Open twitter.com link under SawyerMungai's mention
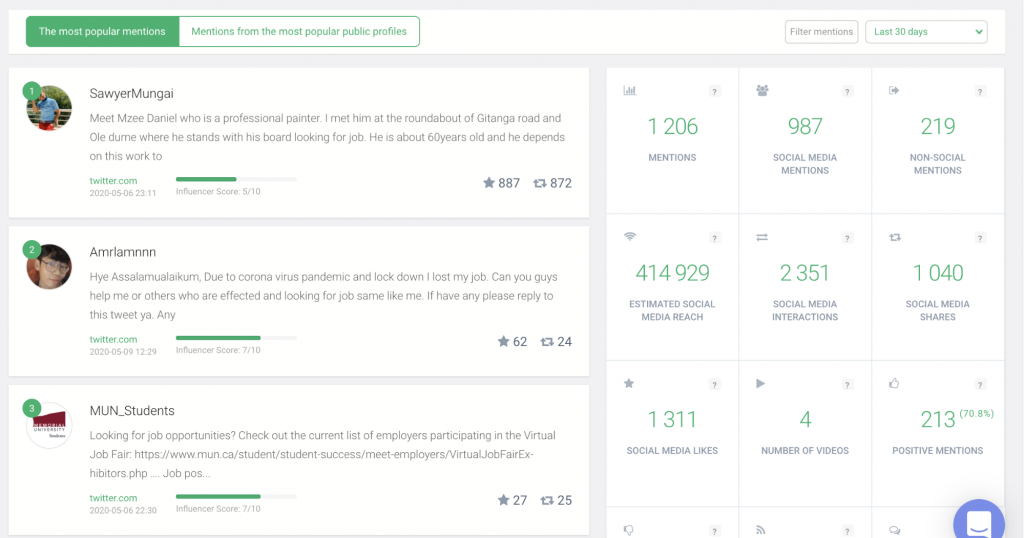Screen dimensions: 1024x538 (x=113, y=181)
